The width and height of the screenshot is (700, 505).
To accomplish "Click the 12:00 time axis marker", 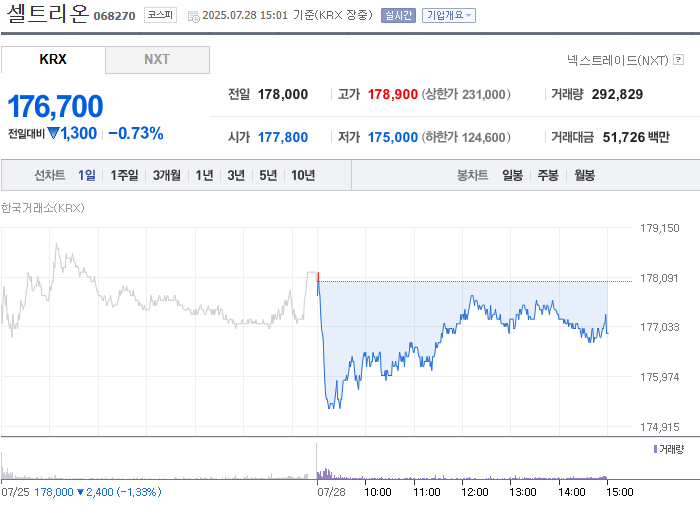I will point(475,492).
